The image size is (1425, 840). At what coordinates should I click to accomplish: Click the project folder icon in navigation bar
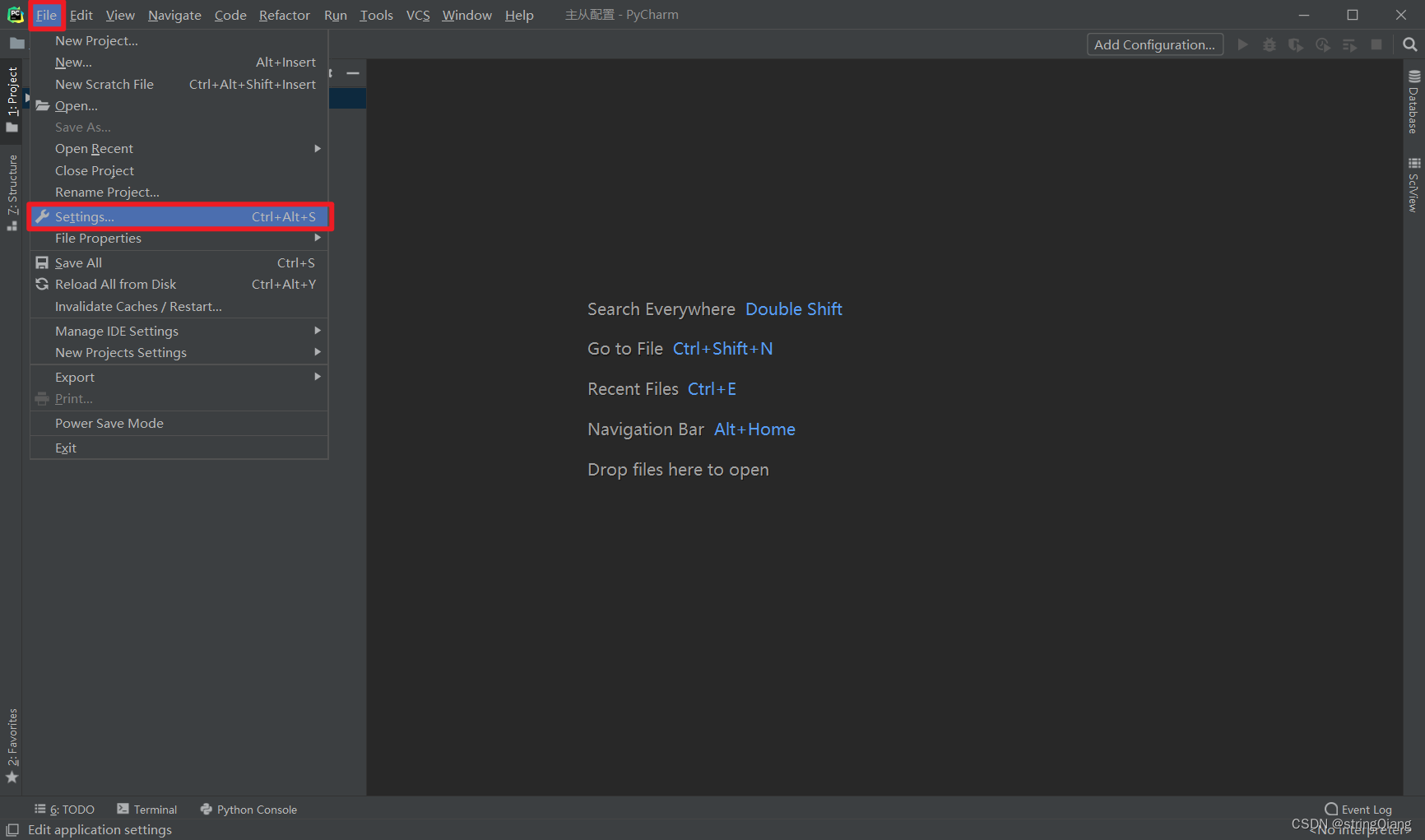click(x=16, y=44)
